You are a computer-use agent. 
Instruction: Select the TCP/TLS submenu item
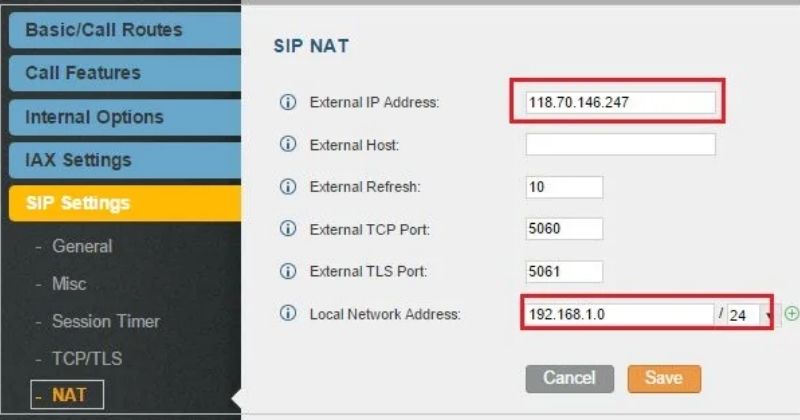click(x=87, y=359)
